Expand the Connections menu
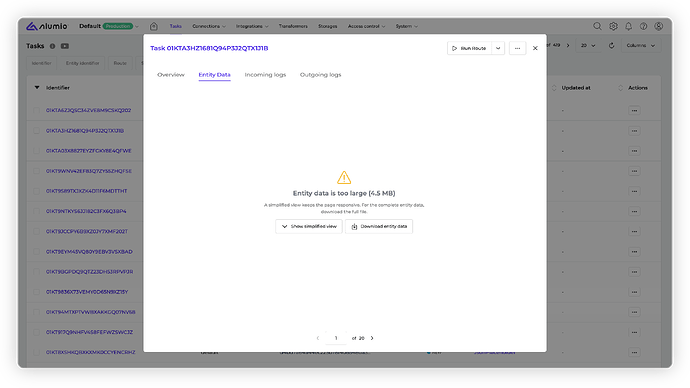The height and width of the screenshot is (388, 690). [x=209, y=26]
